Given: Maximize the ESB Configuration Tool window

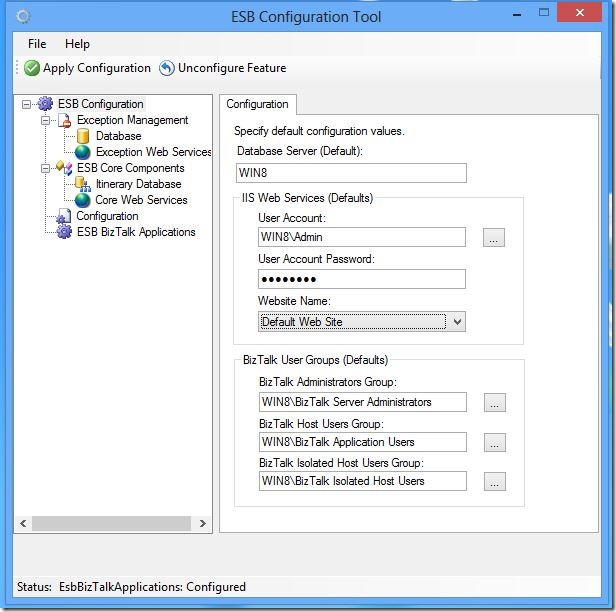Looking at the screenshot, I should pos(544,13).
